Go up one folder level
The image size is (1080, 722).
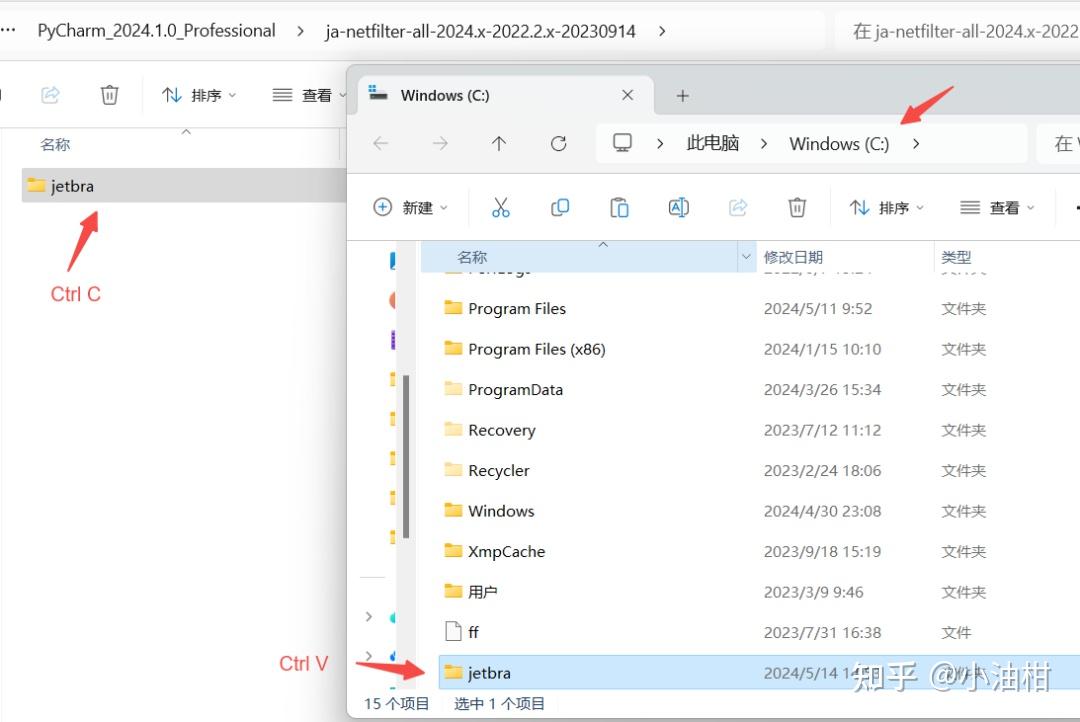(x=499, y=143)
